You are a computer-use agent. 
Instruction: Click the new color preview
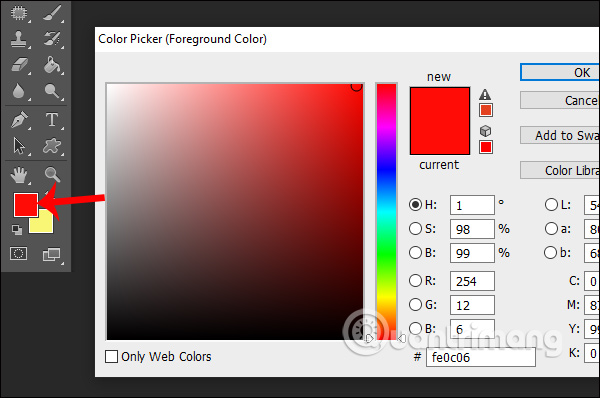pyautogui.click(x=440, y=104)
